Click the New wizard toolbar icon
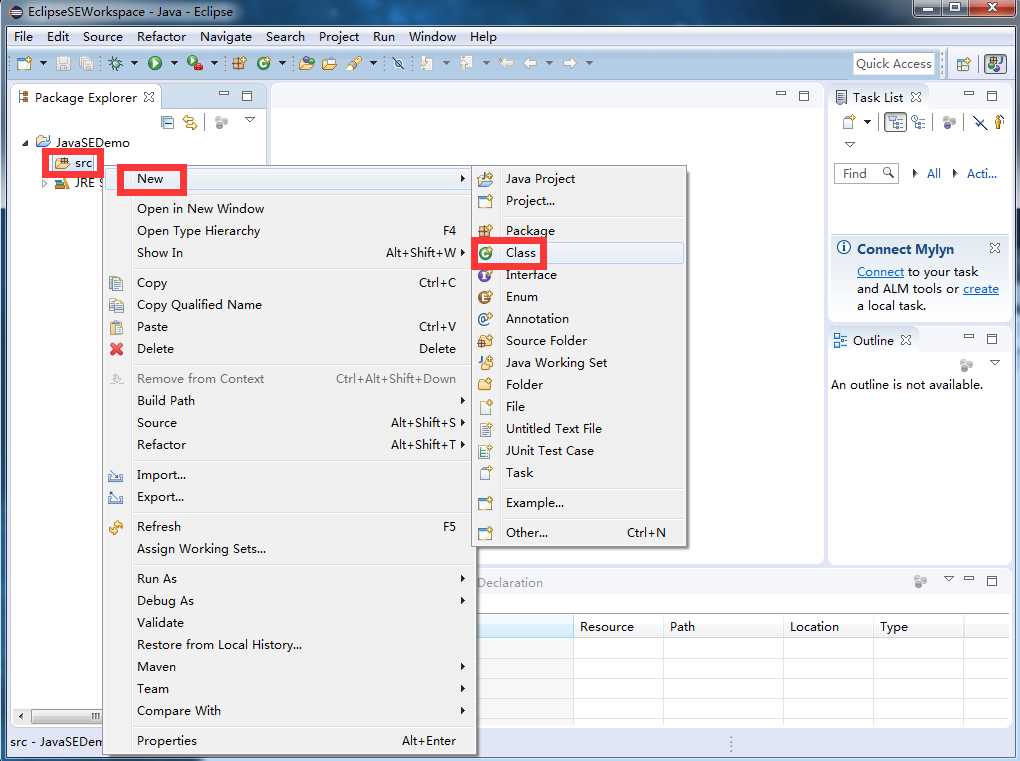This screenshot has height=761, width=1020. (24, 63)
